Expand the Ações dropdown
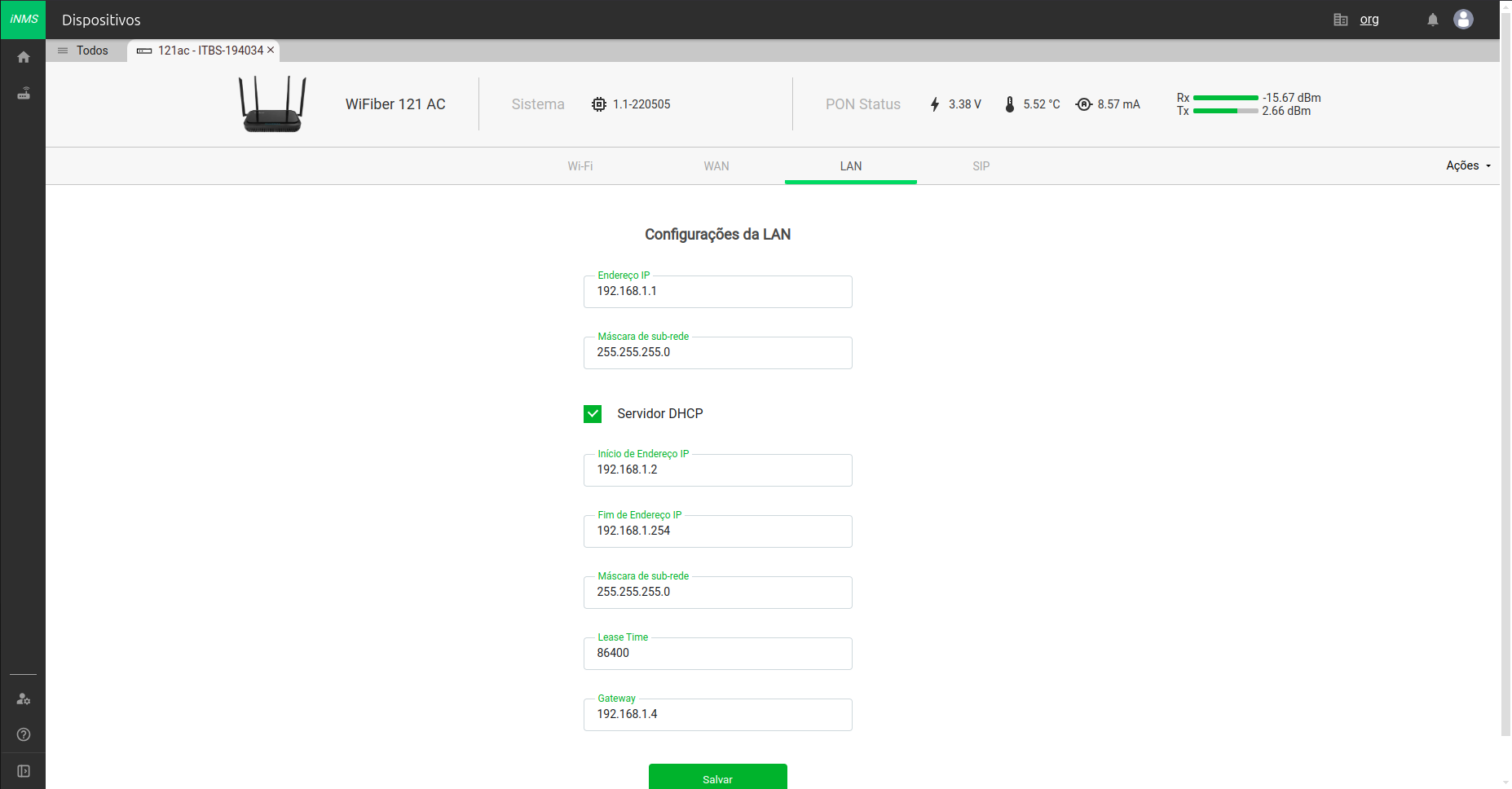Screen dimensions: 1512x789 pyautogui.click(x=1469, y=165)
